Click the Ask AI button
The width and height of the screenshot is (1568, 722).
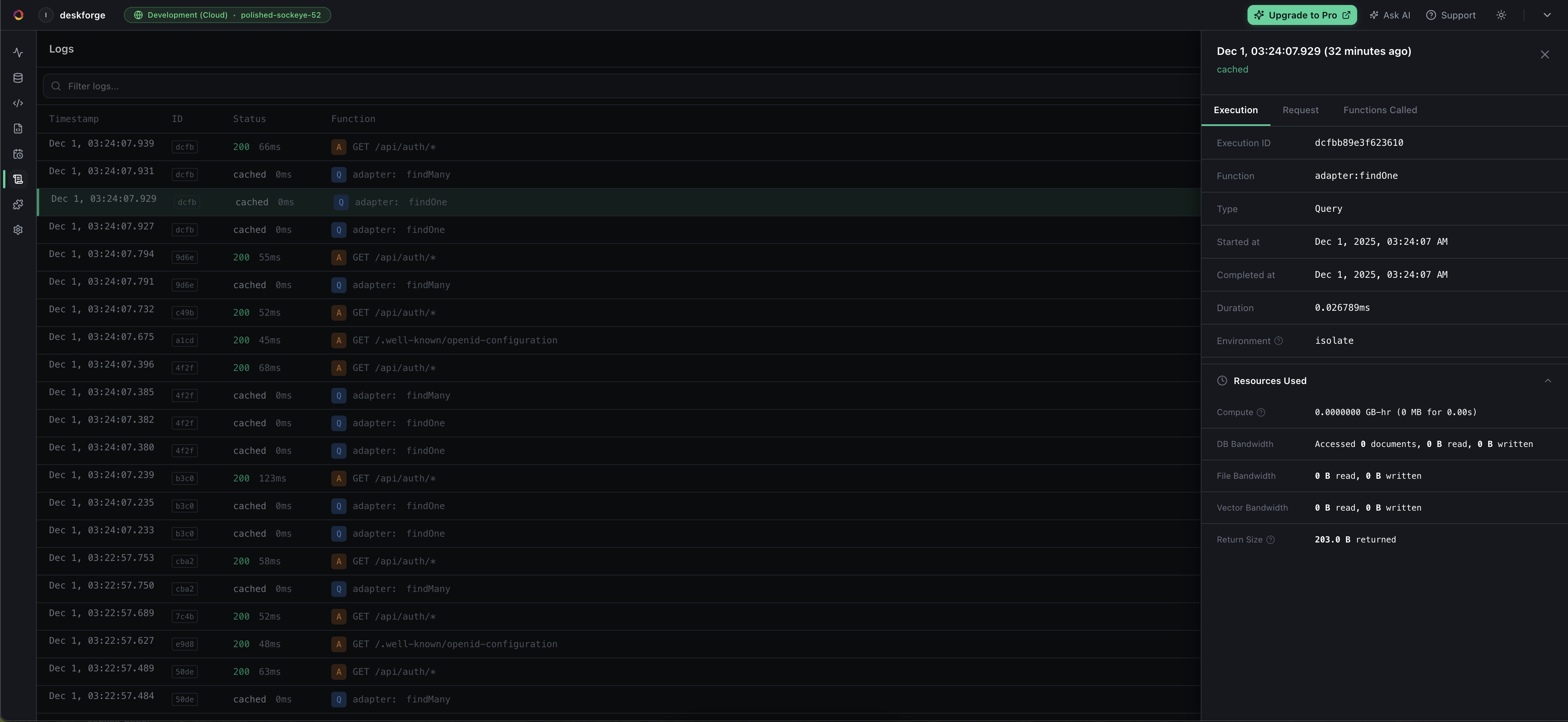[1390, 15]
